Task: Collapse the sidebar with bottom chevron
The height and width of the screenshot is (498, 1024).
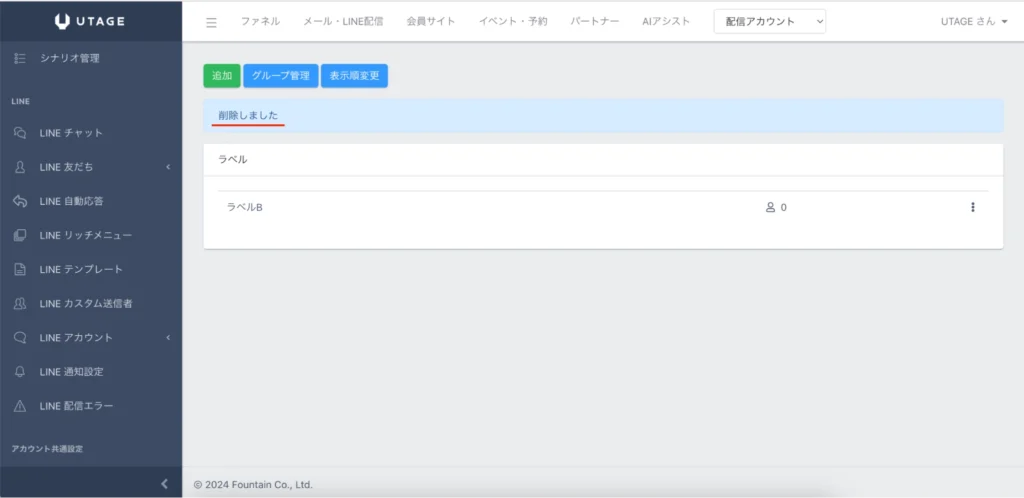Action: (164, 484)
